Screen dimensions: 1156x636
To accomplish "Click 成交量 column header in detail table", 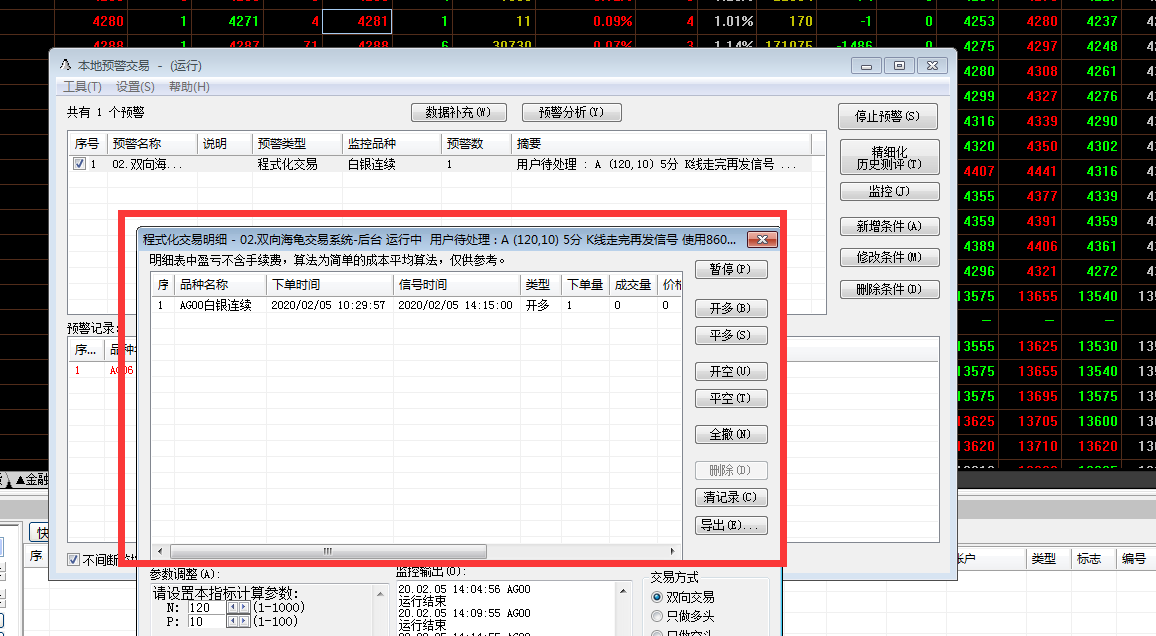I will (633, 284).
